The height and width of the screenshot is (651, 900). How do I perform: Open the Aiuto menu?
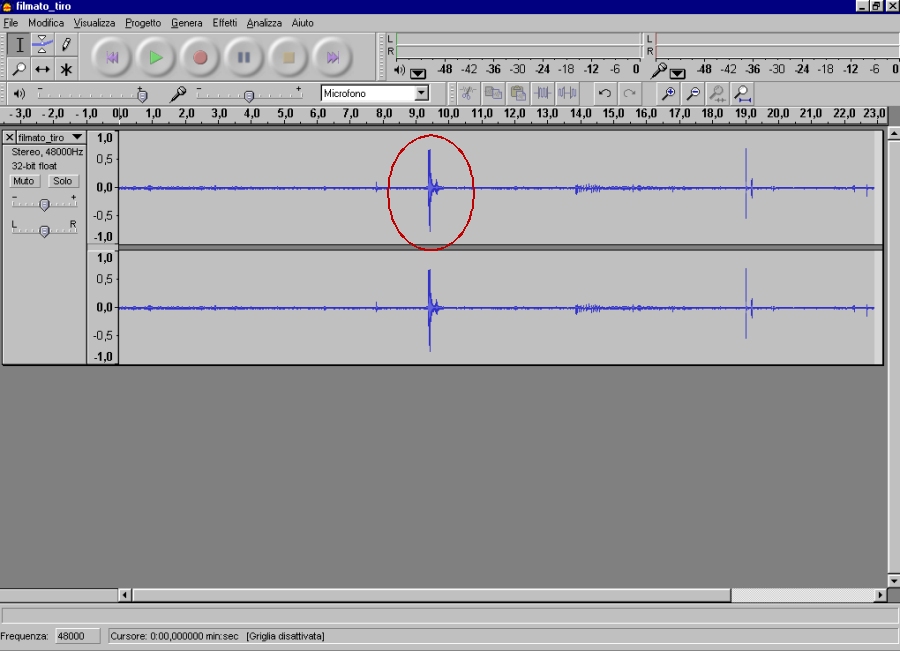pos(302,23)
